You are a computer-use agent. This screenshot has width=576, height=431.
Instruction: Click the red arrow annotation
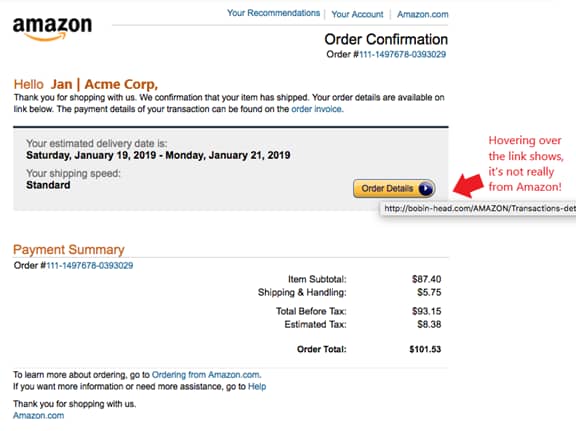pos(468,185)
